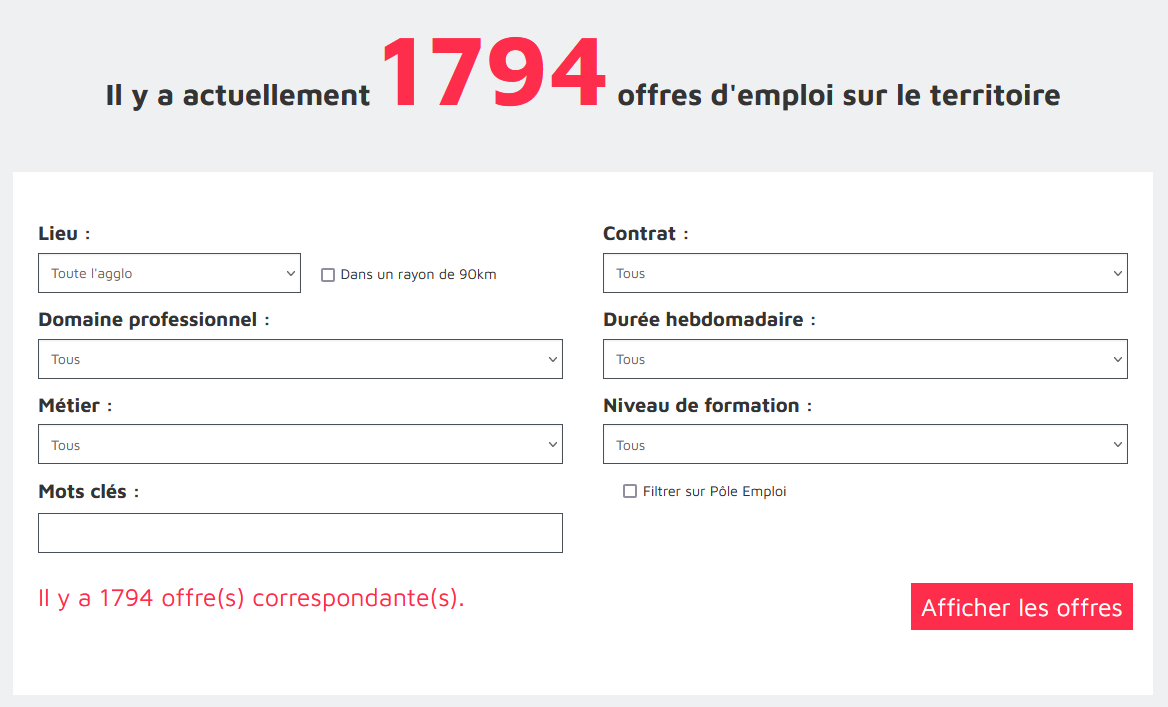1168x707 pixels.
Task: Enable the 90km radius checkbox
Action: 328,275
